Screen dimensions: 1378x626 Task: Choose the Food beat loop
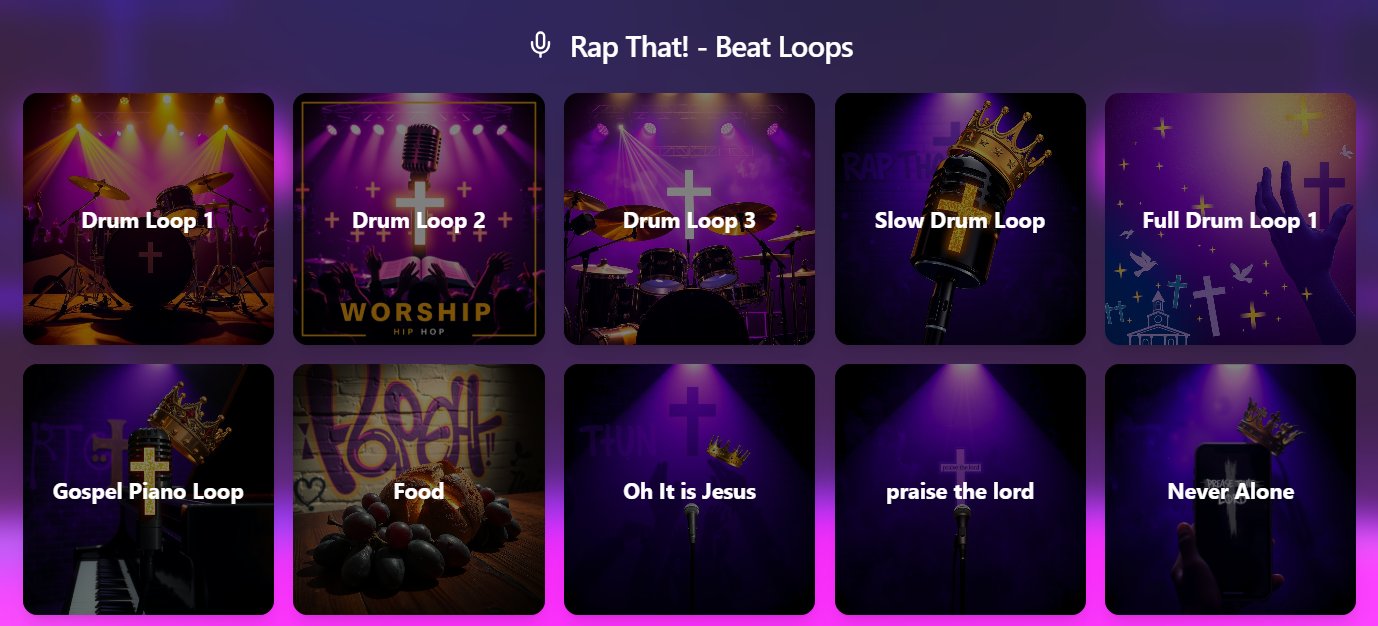[419, 489]
